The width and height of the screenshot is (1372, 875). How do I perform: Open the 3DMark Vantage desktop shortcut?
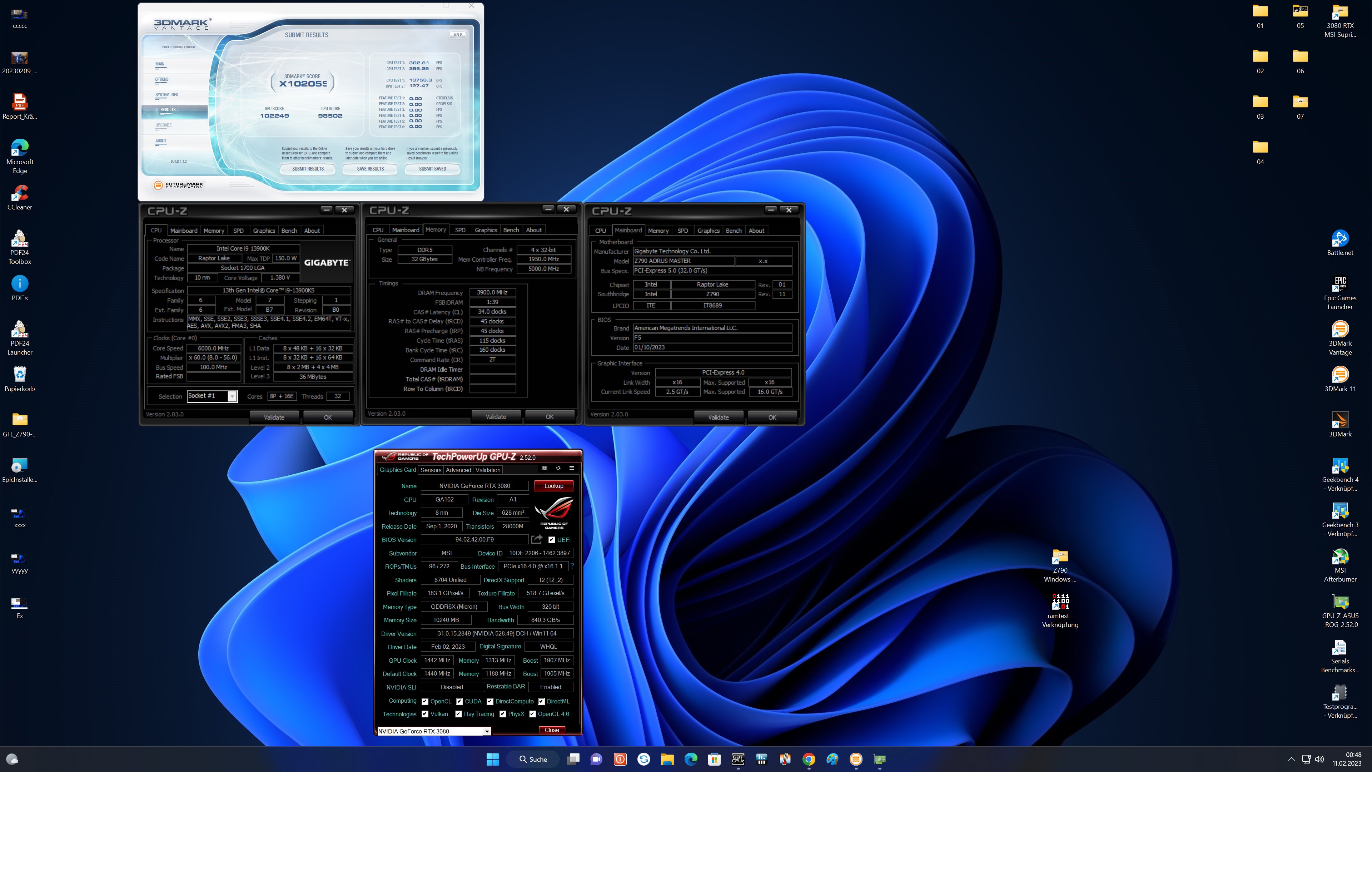[1339, 338]
